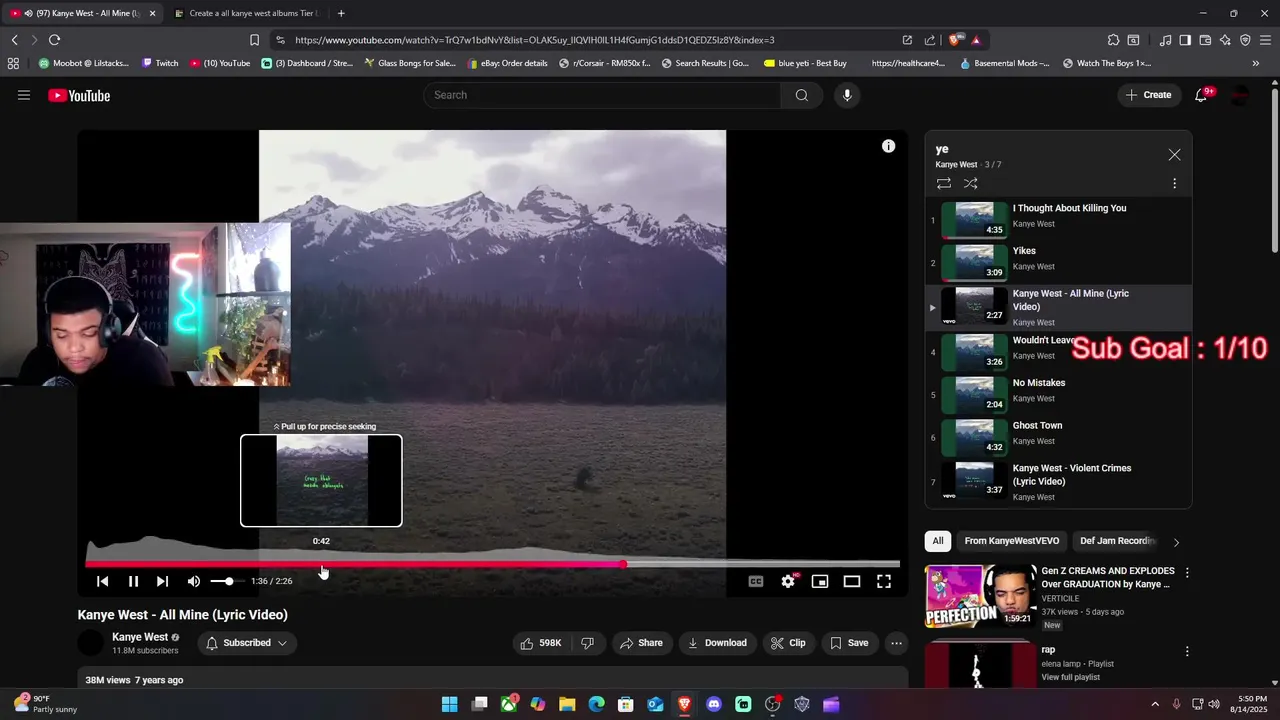Go to the YouTube home logo

(x=79, y=95)
